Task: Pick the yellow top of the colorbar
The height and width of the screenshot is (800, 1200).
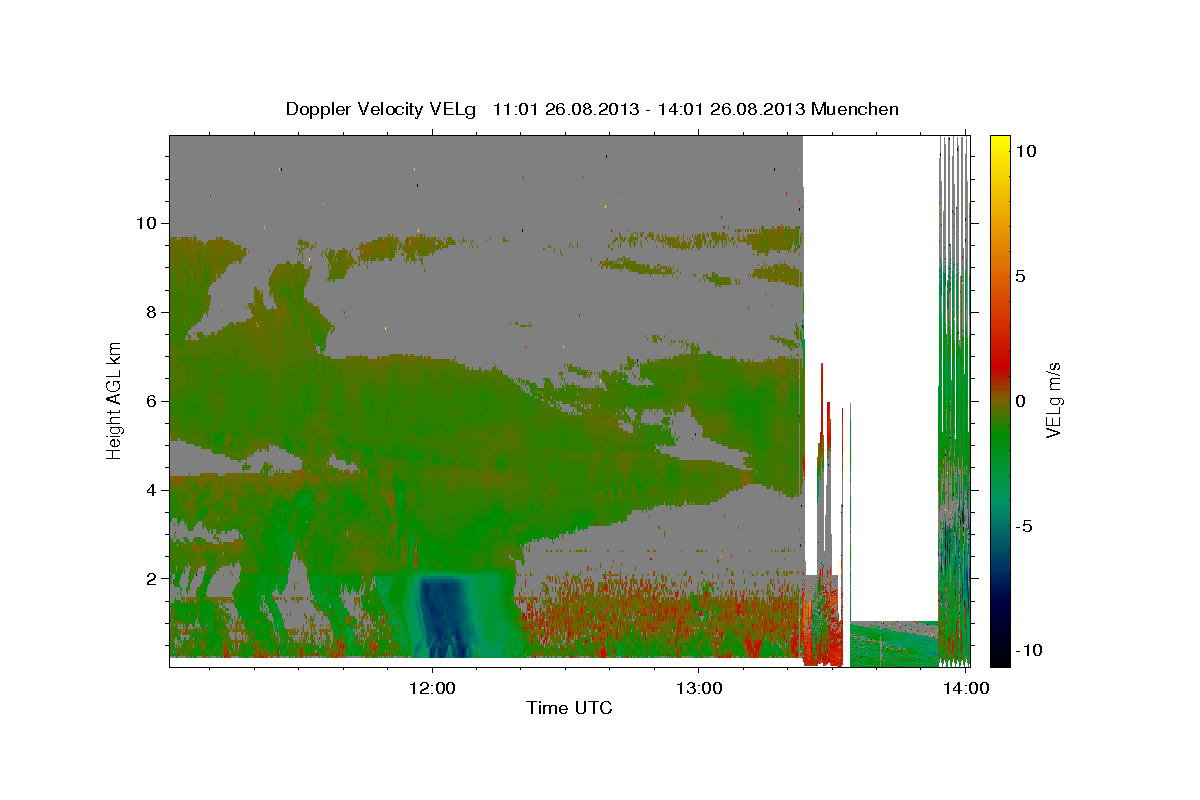Action: click(x=999, y=145)
